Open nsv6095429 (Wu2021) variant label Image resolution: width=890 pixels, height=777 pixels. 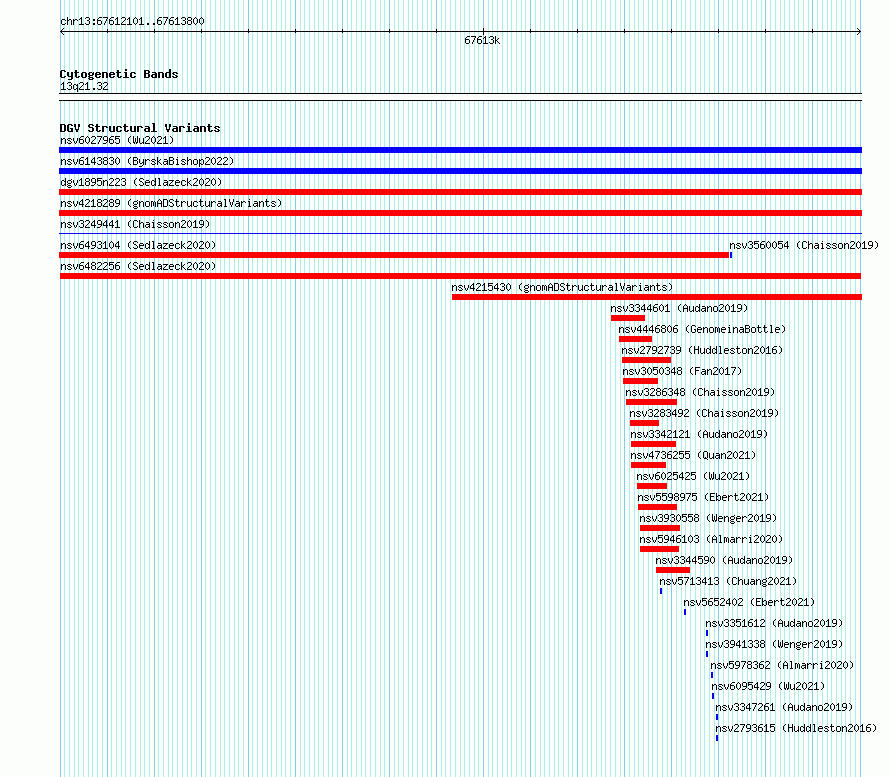tap(768, 686)
